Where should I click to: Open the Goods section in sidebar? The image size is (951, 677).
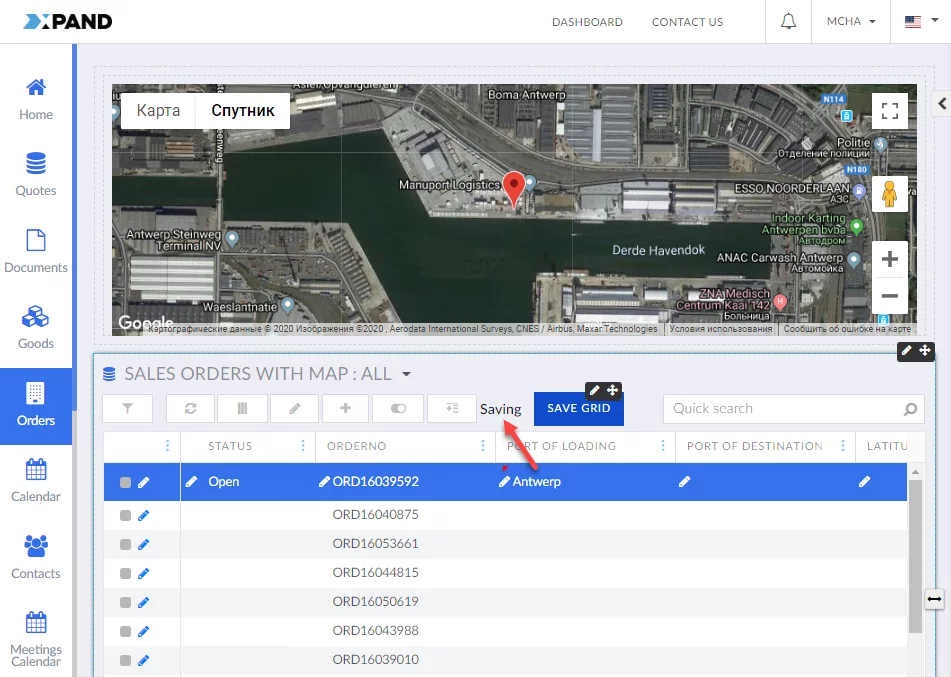(x=36, y=329)
